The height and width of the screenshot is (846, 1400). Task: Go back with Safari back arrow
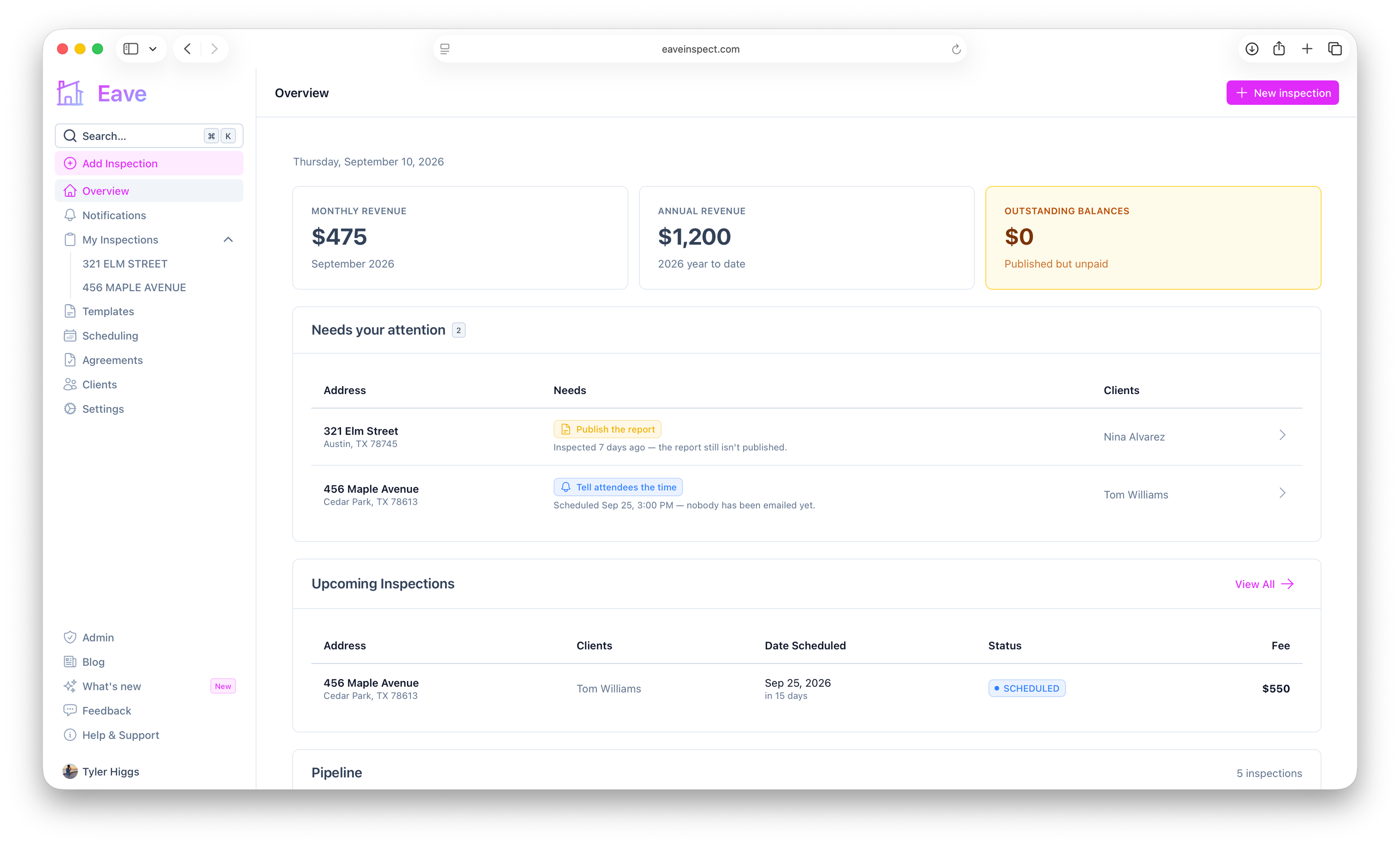click(x=187, y=49)
